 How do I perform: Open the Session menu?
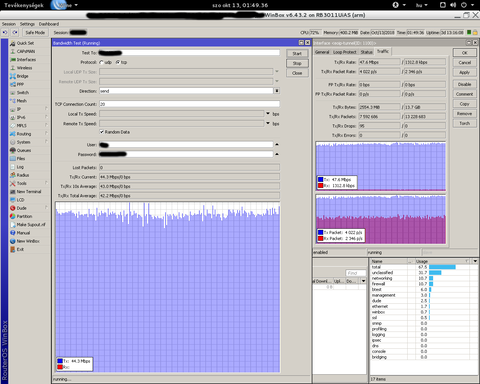9,24
